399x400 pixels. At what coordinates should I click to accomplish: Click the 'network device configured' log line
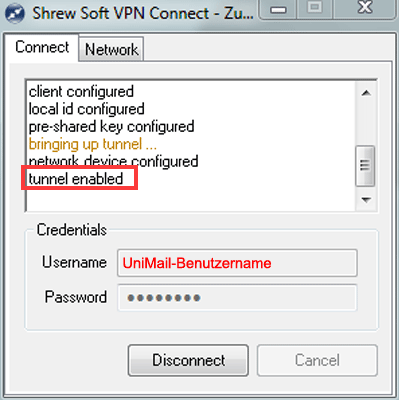point(113,161)
